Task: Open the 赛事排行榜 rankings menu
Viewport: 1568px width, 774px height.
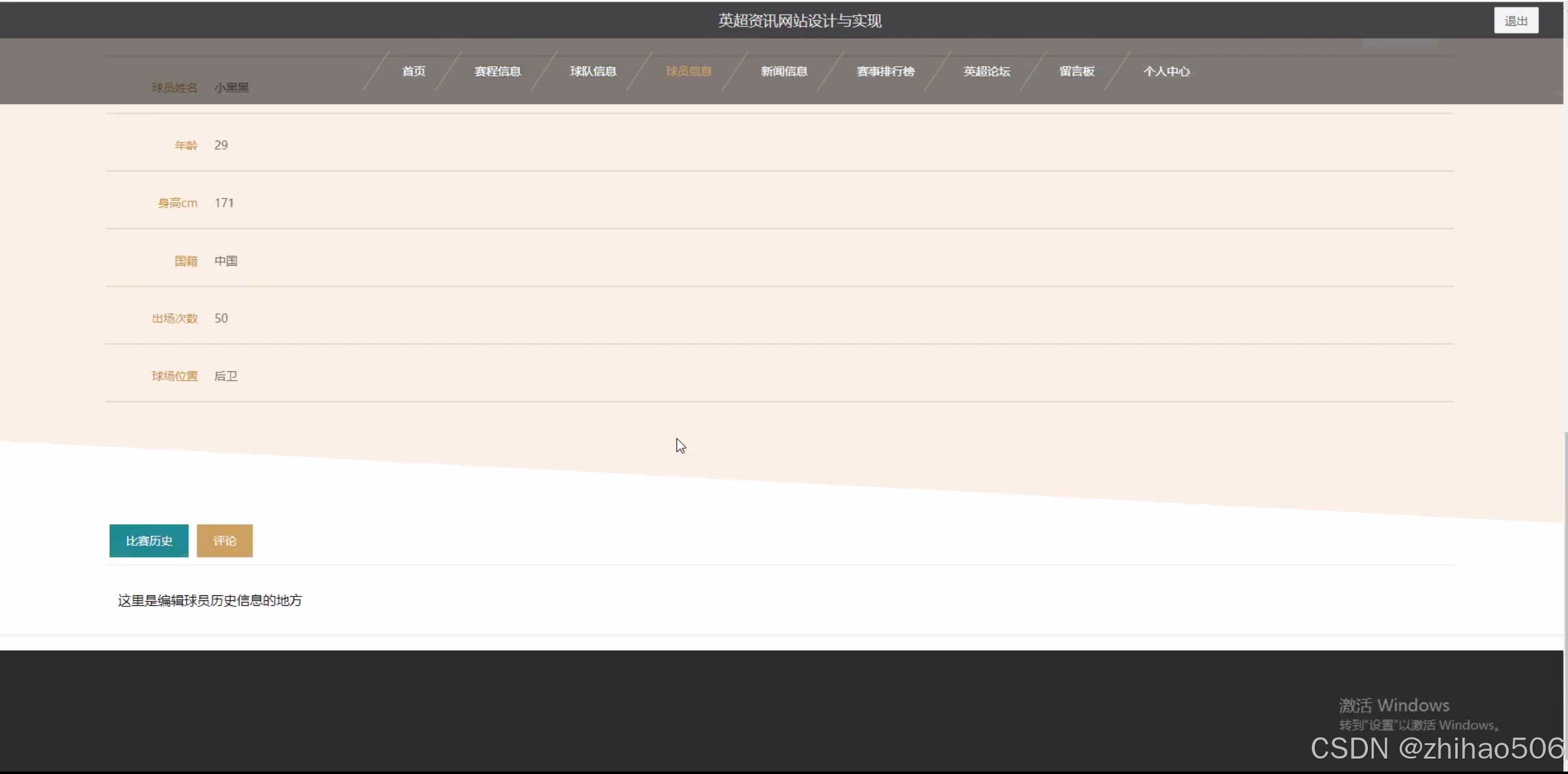Action: pos(885,71)
